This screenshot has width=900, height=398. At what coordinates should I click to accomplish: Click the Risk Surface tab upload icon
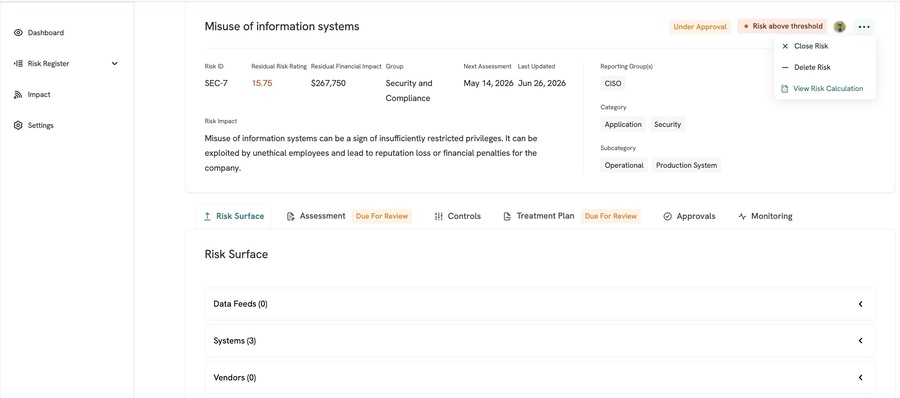tap(207, 217)
